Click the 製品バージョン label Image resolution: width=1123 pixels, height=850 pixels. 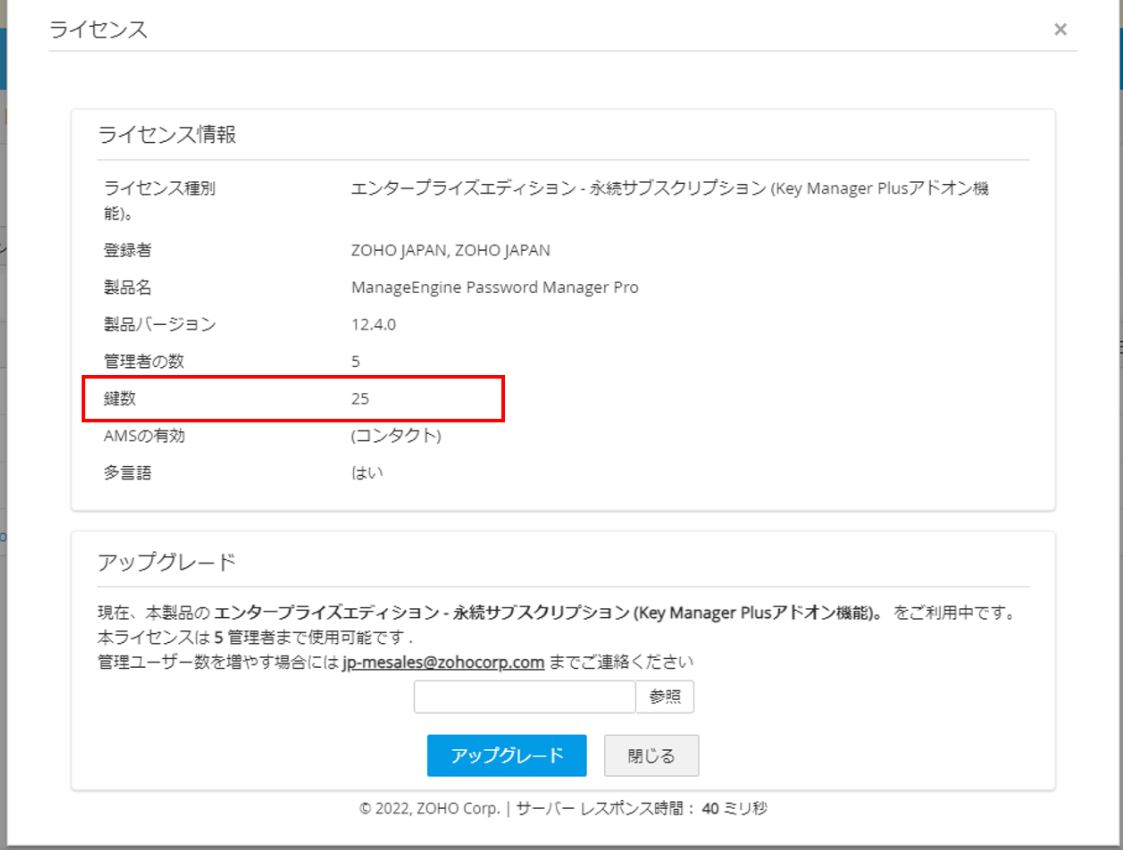point(160,324)
